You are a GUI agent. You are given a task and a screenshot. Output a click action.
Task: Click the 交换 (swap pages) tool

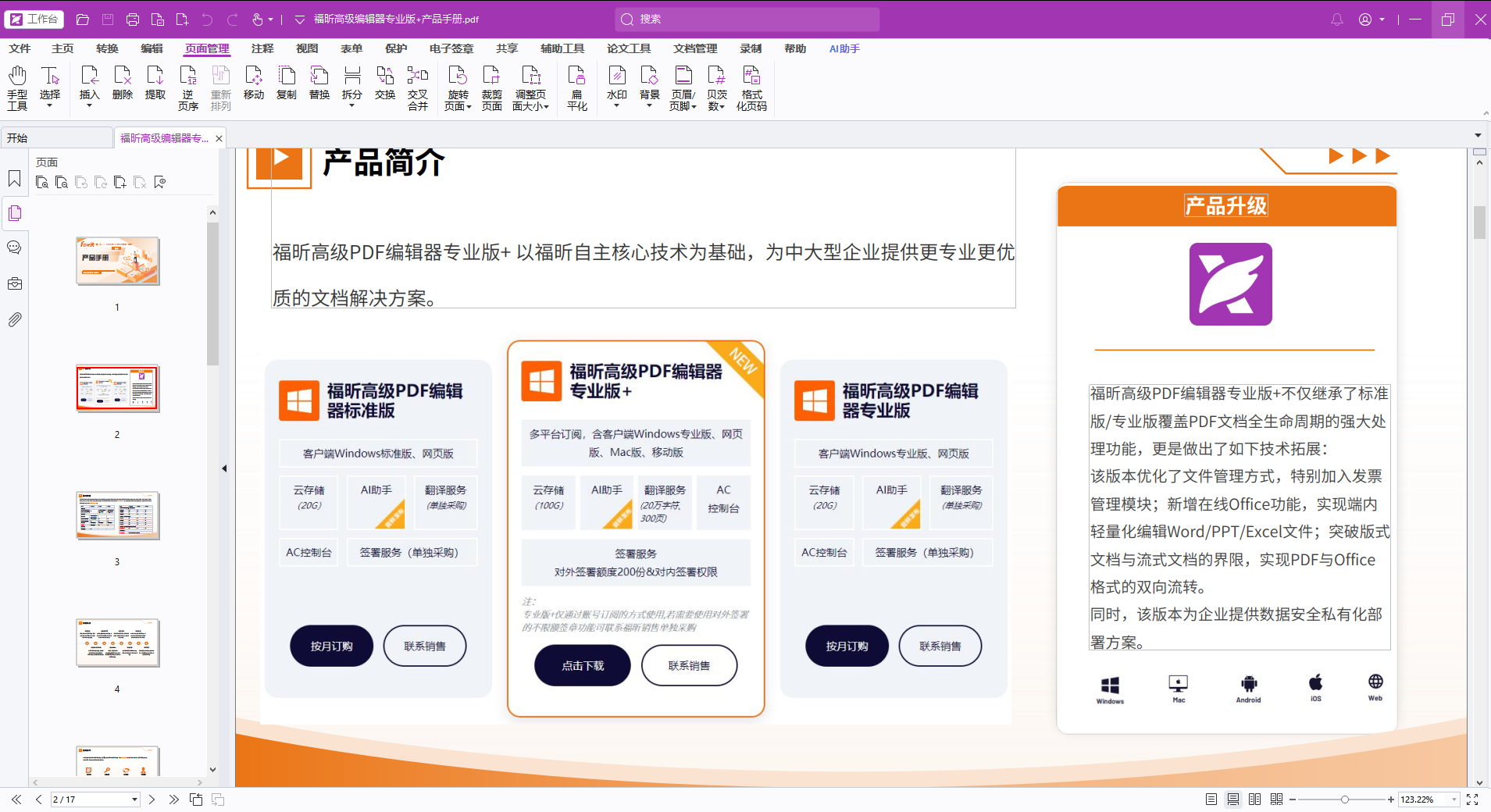[385, 83]
